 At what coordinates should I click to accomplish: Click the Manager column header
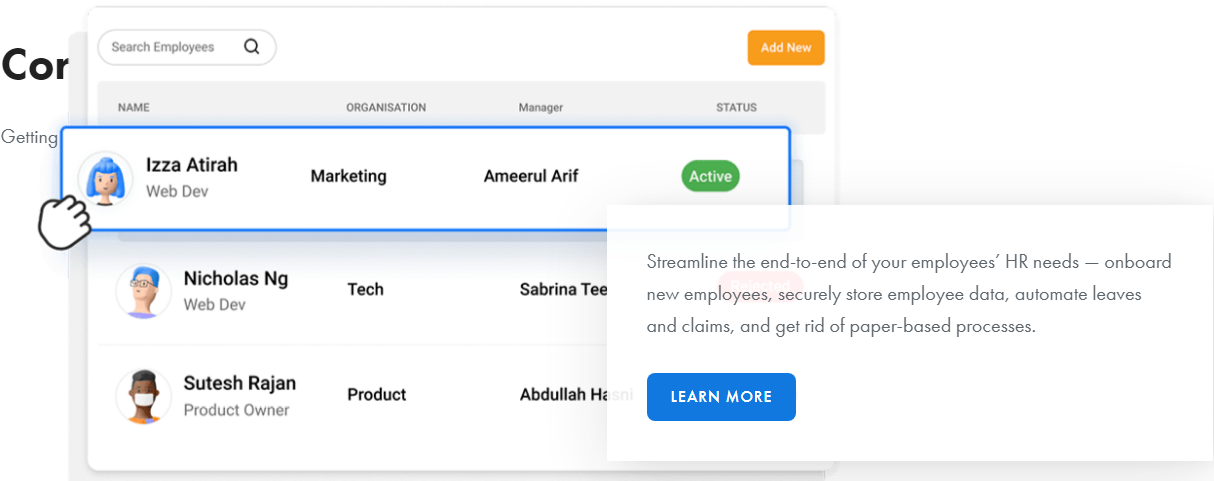click(x=540, y=107)
